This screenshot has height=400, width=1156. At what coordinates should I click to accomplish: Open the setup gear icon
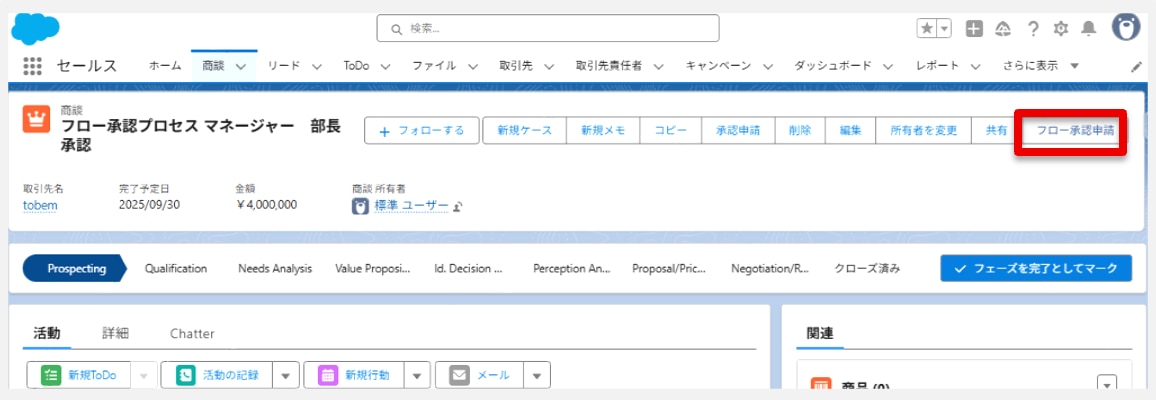[1061, 29]
